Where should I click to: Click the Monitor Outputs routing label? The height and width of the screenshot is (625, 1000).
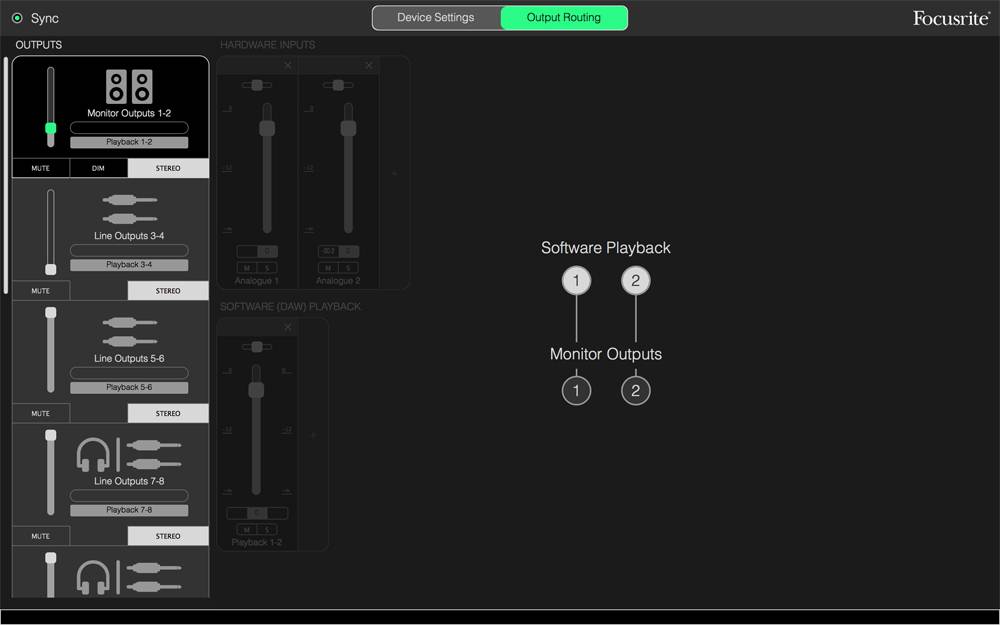tap(606, 354)
